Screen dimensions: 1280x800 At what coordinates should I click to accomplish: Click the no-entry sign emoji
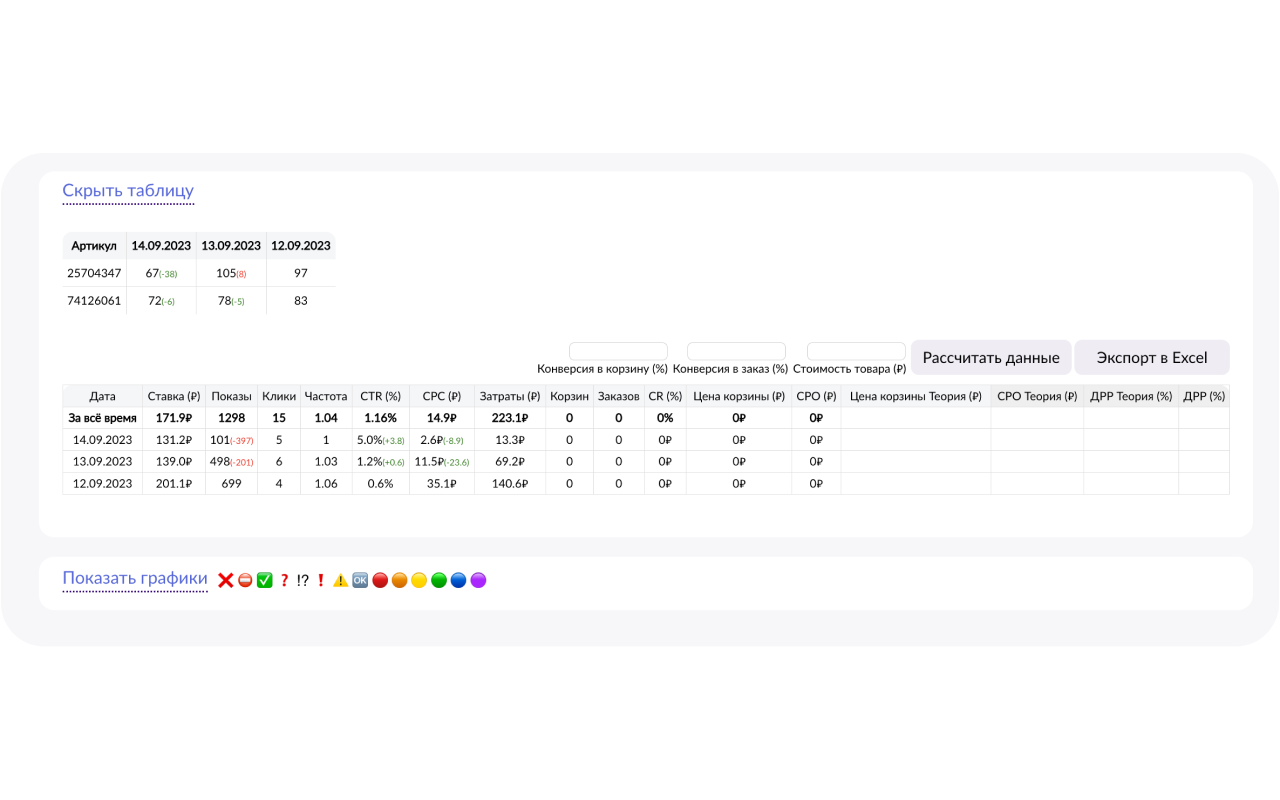point(245,580)
